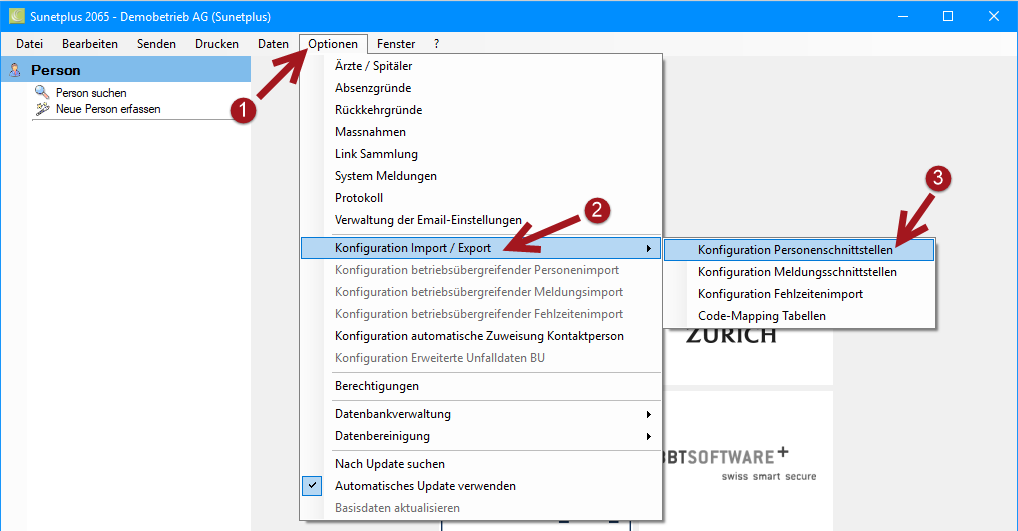Open the Bearbeiten menu
The height and width of the screenshot is (531, 1018).
coord(90,43)
